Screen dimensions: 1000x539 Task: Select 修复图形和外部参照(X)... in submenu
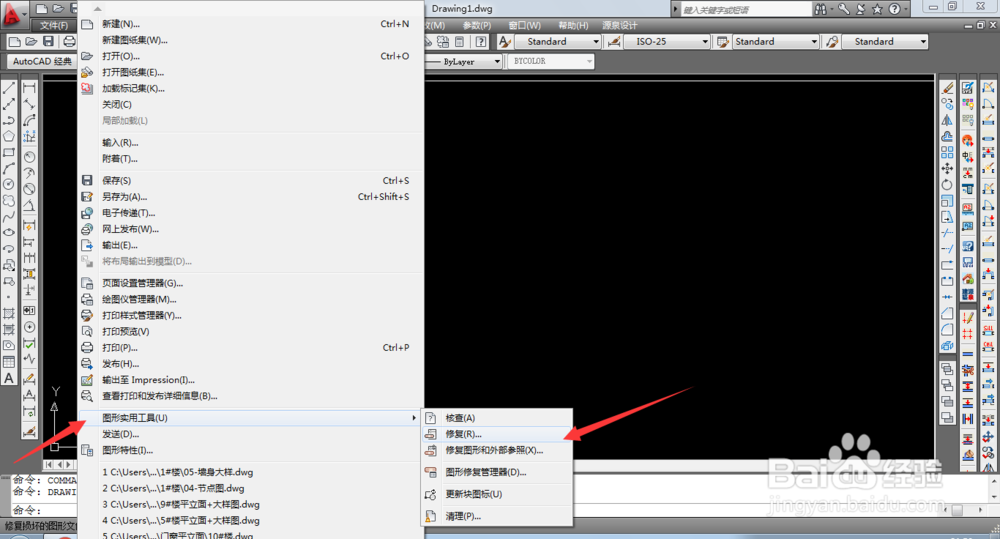click(x=496, y=450)
